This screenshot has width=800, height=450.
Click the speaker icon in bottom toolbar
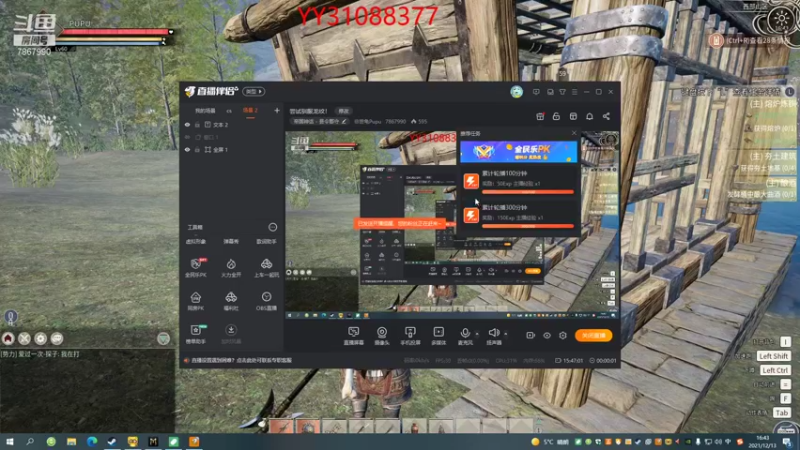tap(493, 333)
